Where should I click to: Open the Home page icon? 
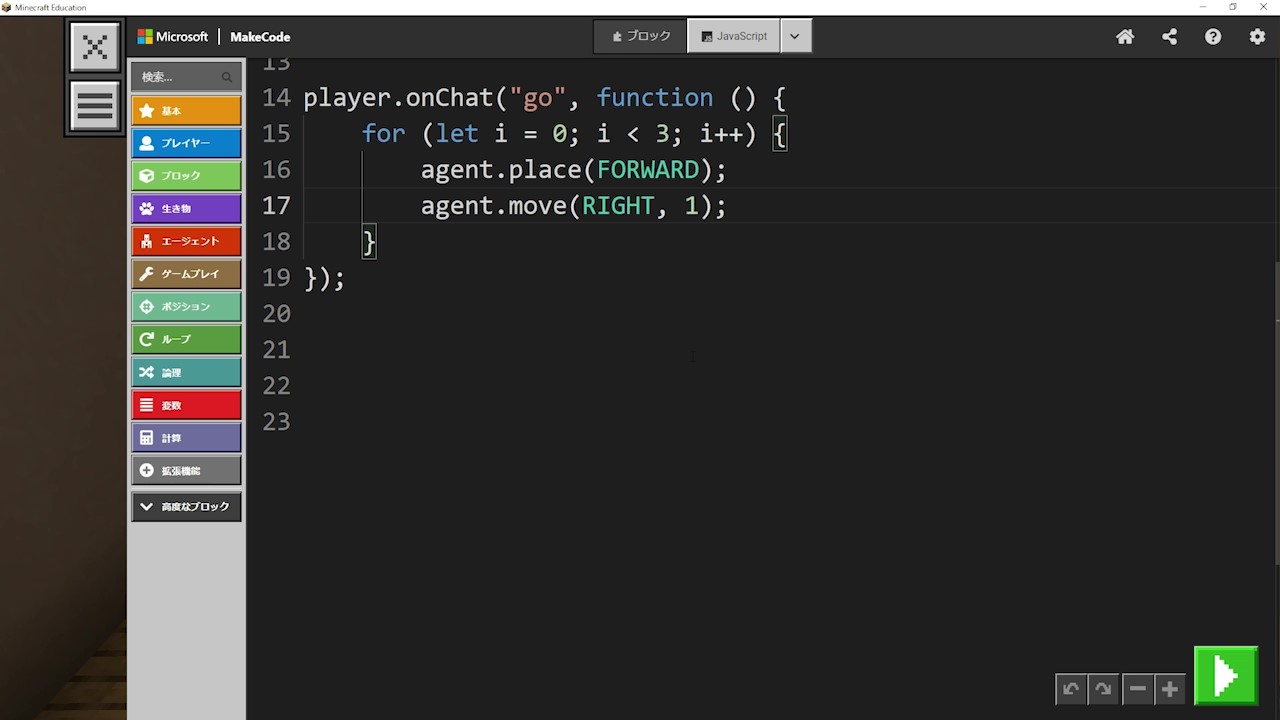tap(1125, 37)
